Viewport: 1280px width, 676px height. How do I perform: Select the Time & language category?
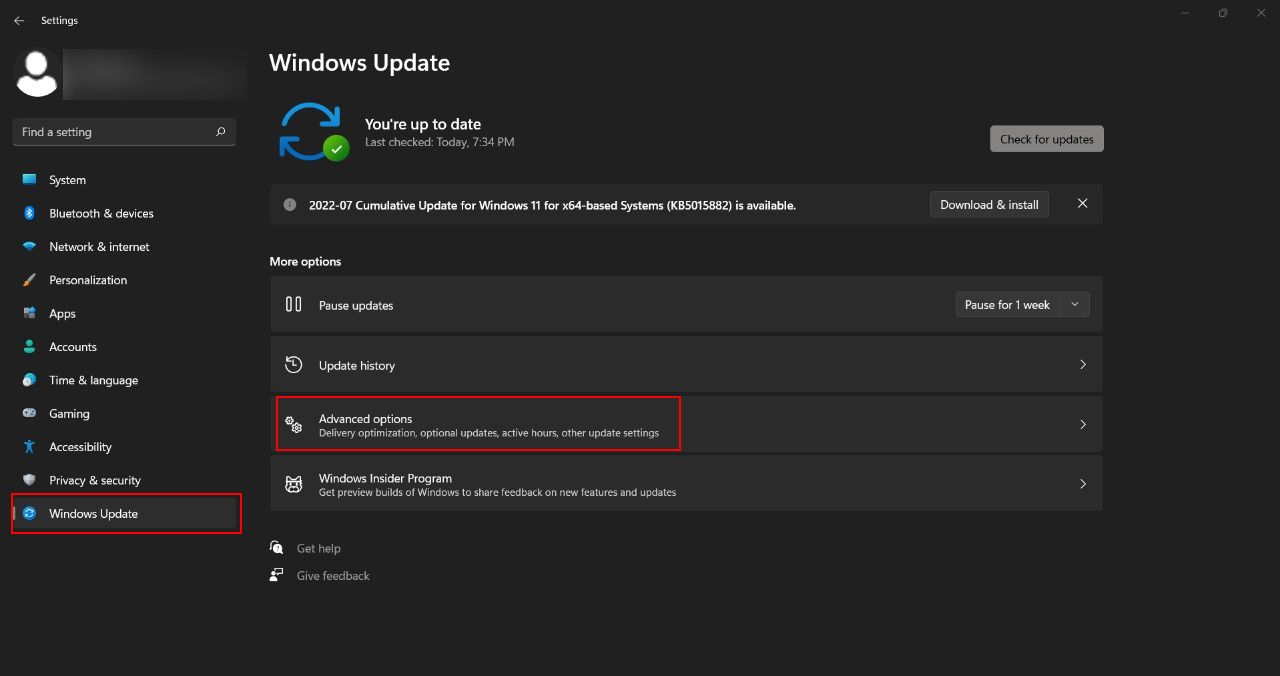[x=93, y=380]
